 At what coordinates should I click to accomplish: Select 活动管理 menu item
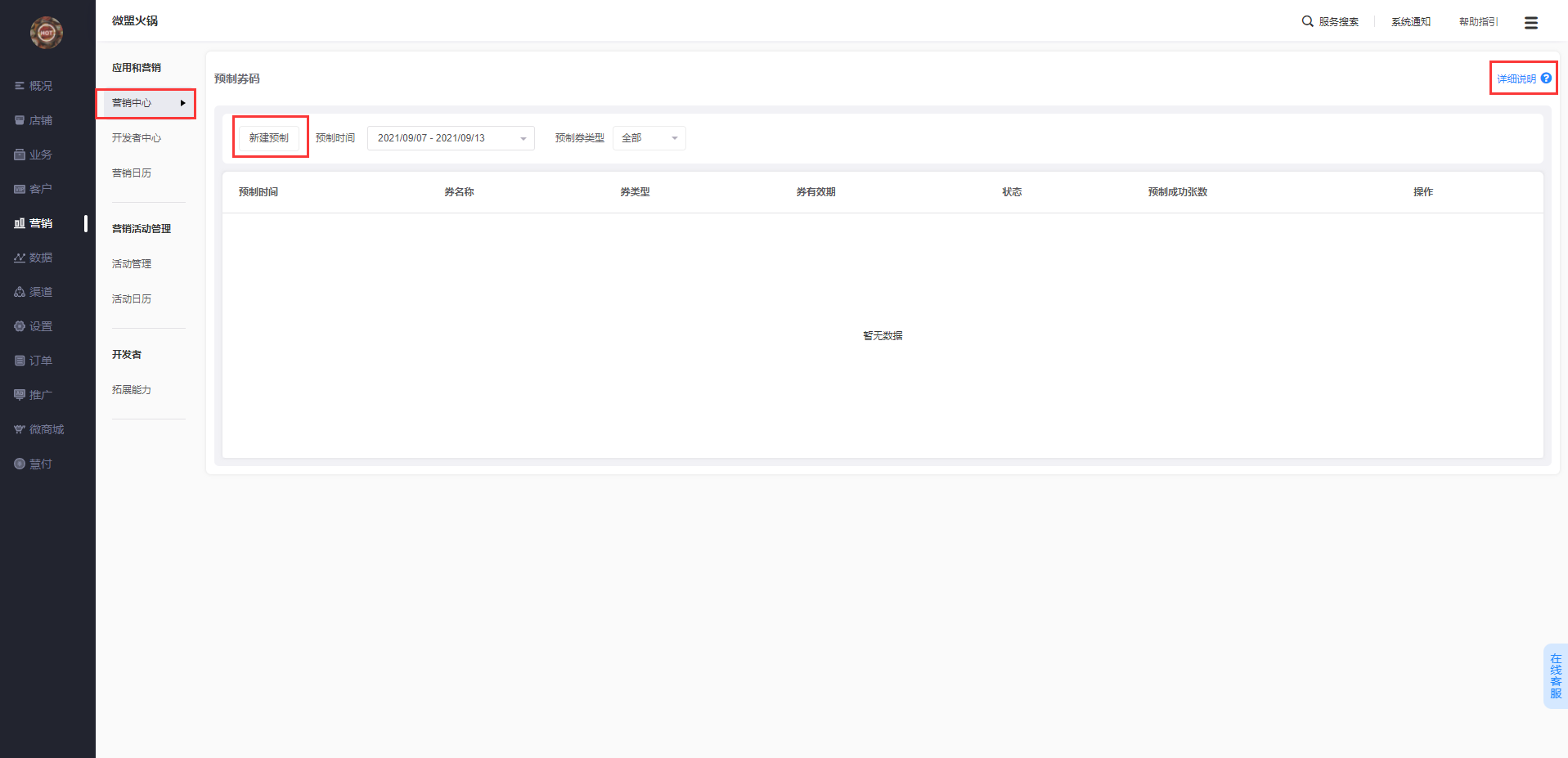click(132, 264)
